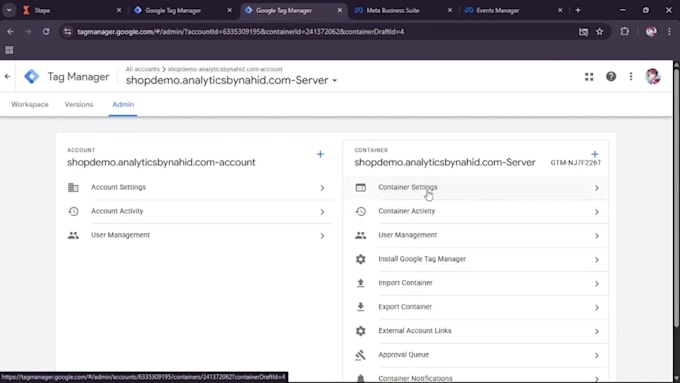Screen dimensions: 680x383
Task: Click the External Account Links gear icon
Action: tap(360, 331)
